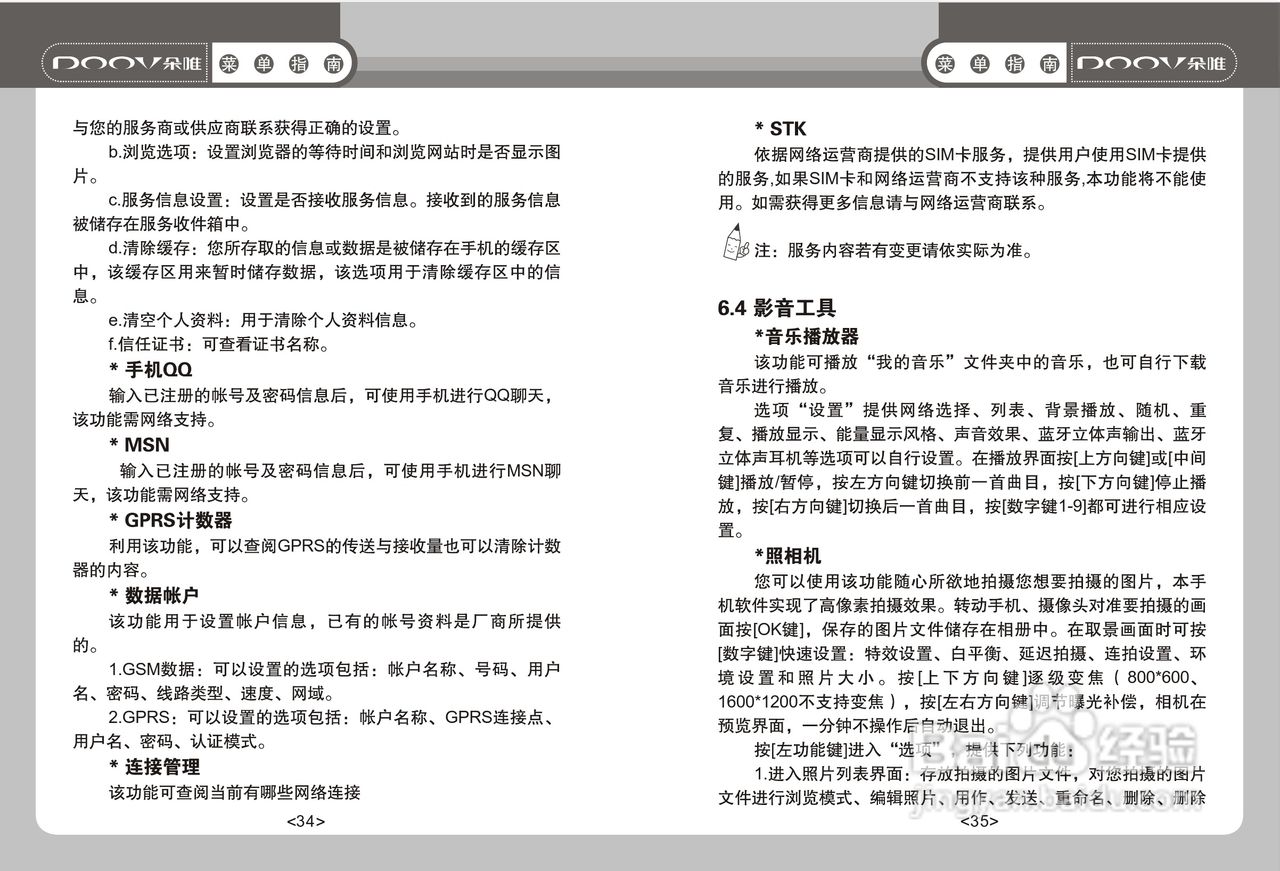Screen dimensions: 1280x871
Task: Click the line starting "该功能用于设置帐户信息"
Action: point(334,621)
